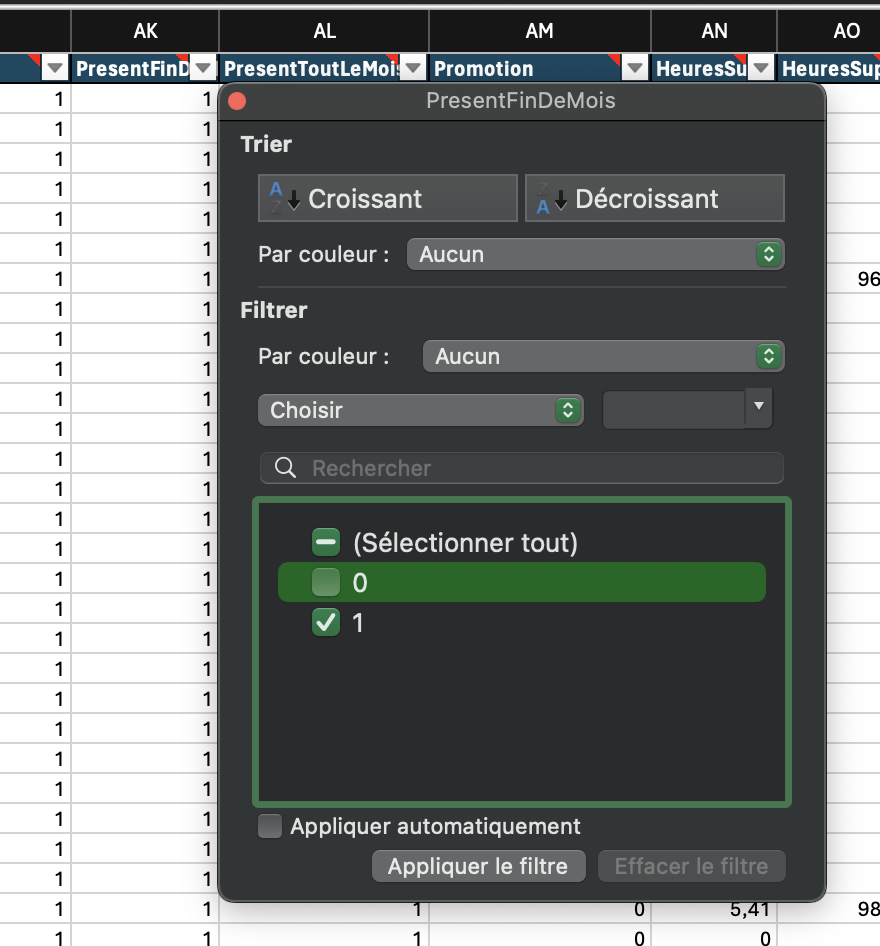Sort descending with Décroissant button
The image size is (880, 946).
[655, 198]
